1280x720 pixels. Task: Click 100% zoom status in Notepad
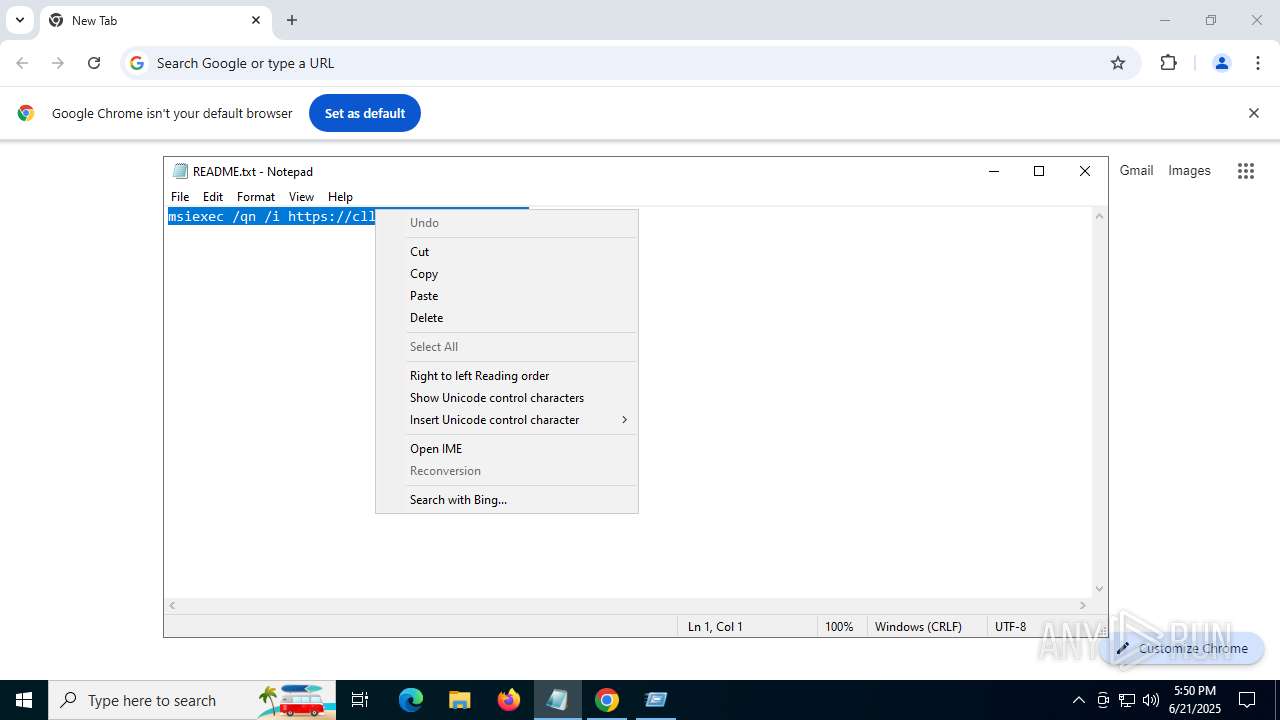[839, 627]
